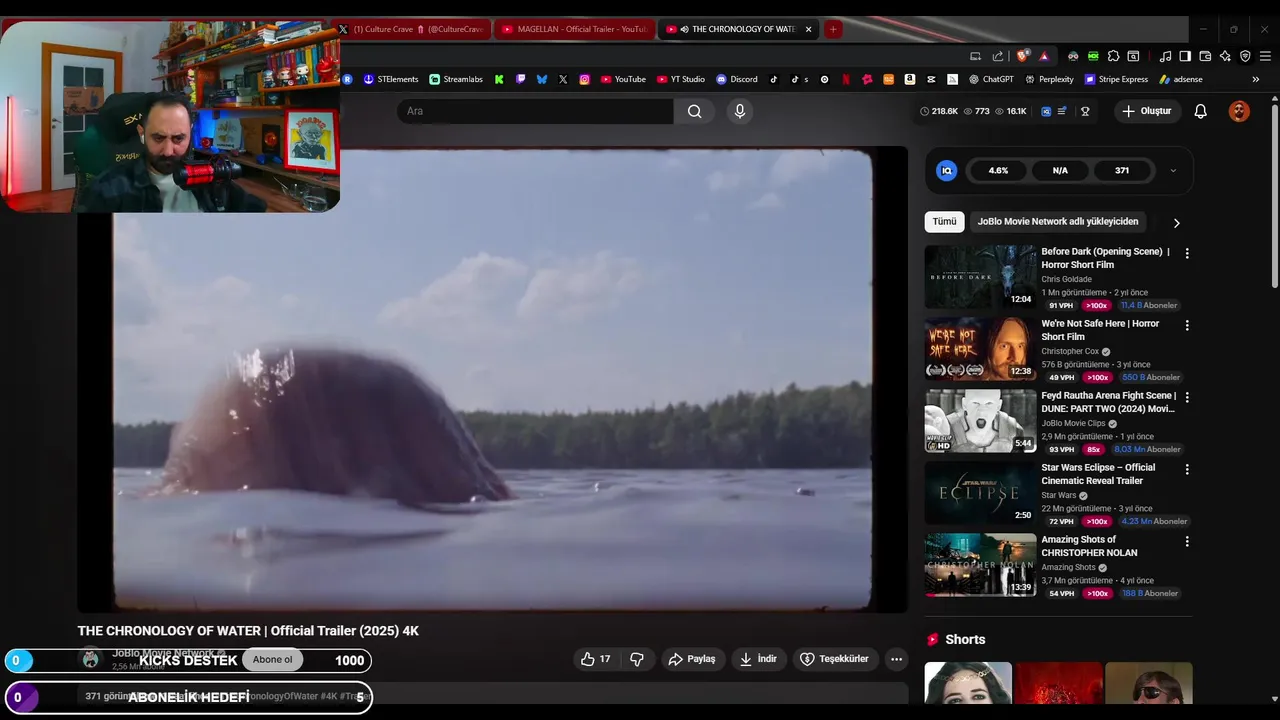Open the Perplexity bookmark

[x=1049, y=79]
